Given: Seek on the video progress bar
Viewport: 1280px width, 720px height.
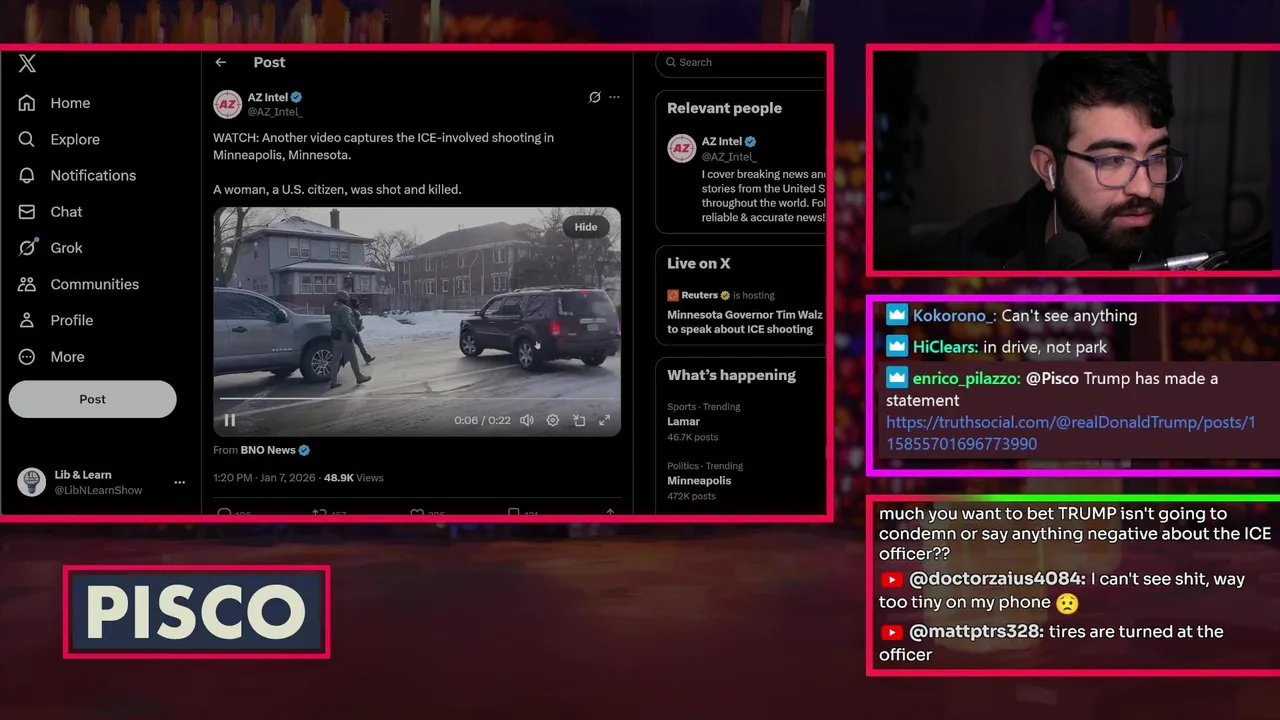Looking at the screenshot, I should (417, 399).
